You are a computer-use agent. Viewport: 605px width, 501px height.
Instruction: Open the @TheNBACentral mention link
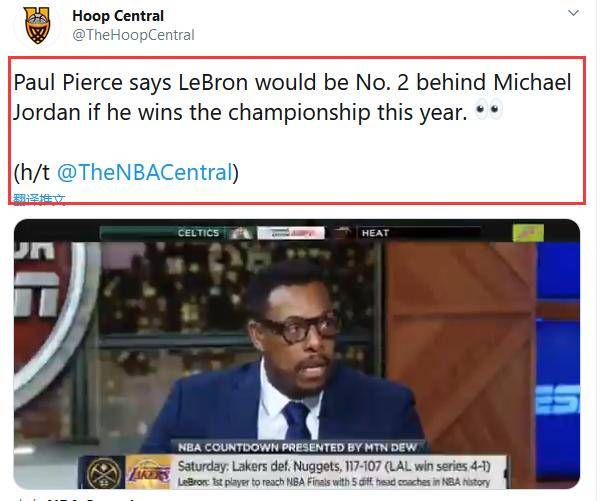pyautogui.click(x=145, y=172)
